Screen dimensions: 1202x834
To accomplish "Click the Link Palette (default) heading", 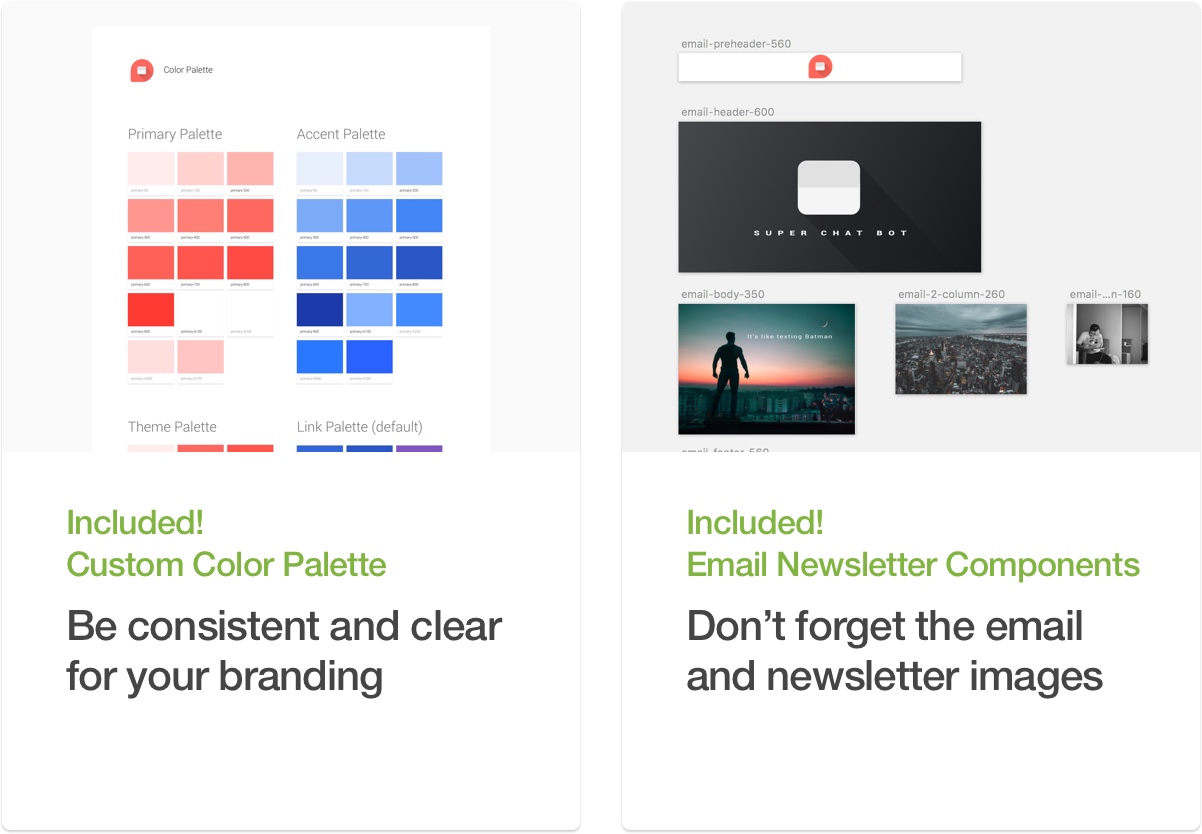I will [360, 427].
